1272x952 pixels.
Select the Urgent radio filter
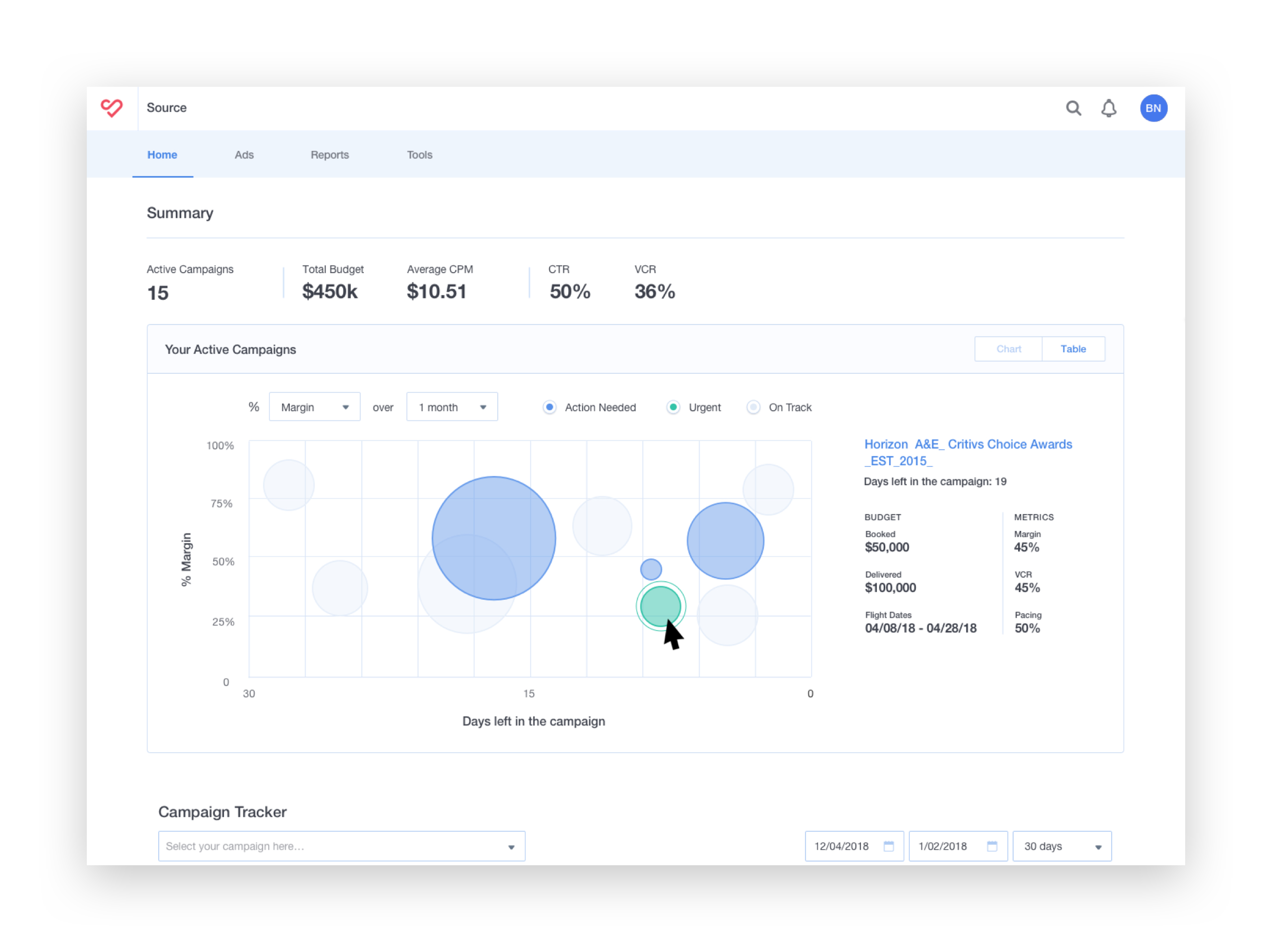pos(673,407)
